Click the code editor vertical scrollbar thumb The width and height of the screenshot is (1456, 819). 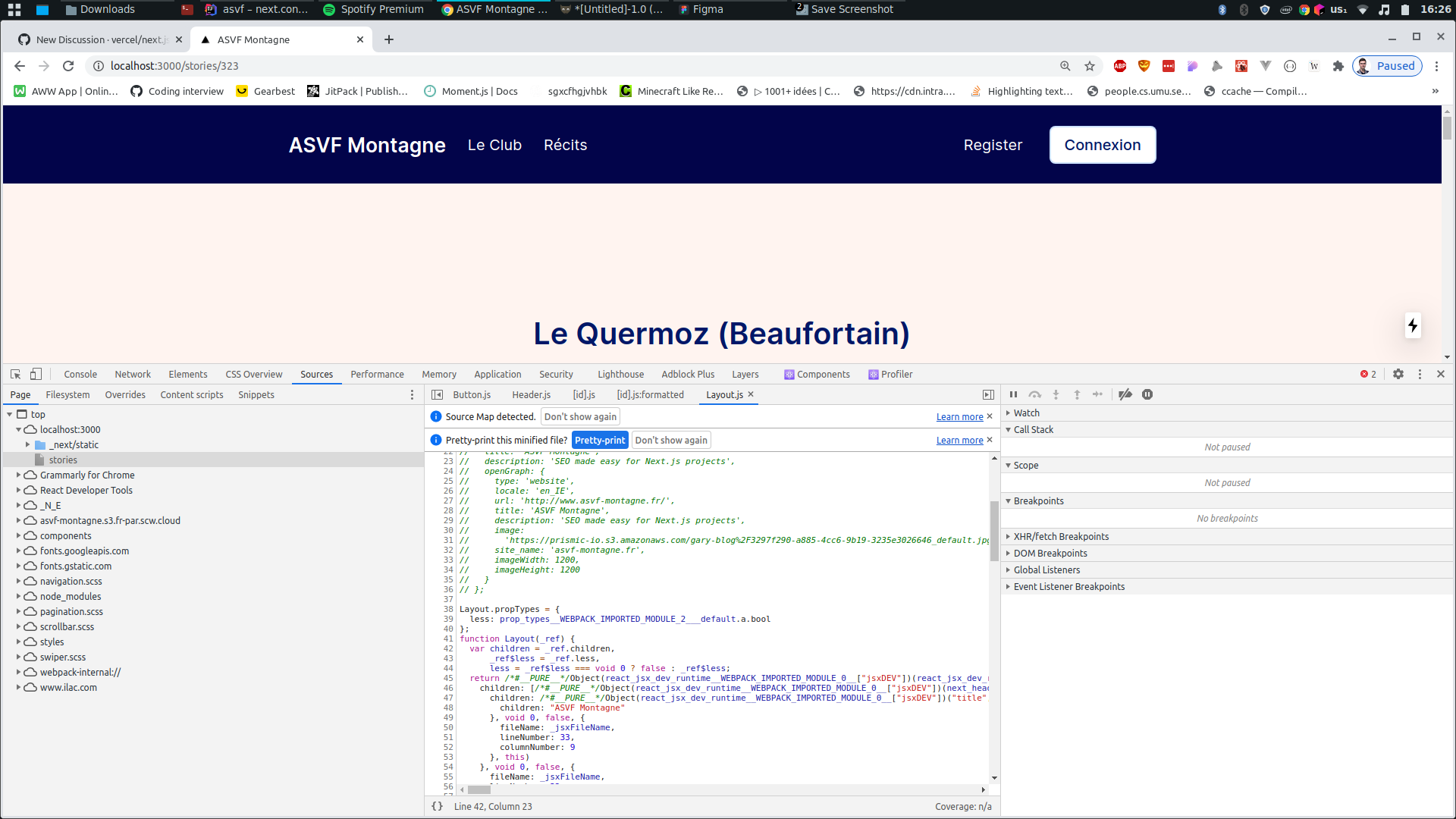[x=994, y=530]
